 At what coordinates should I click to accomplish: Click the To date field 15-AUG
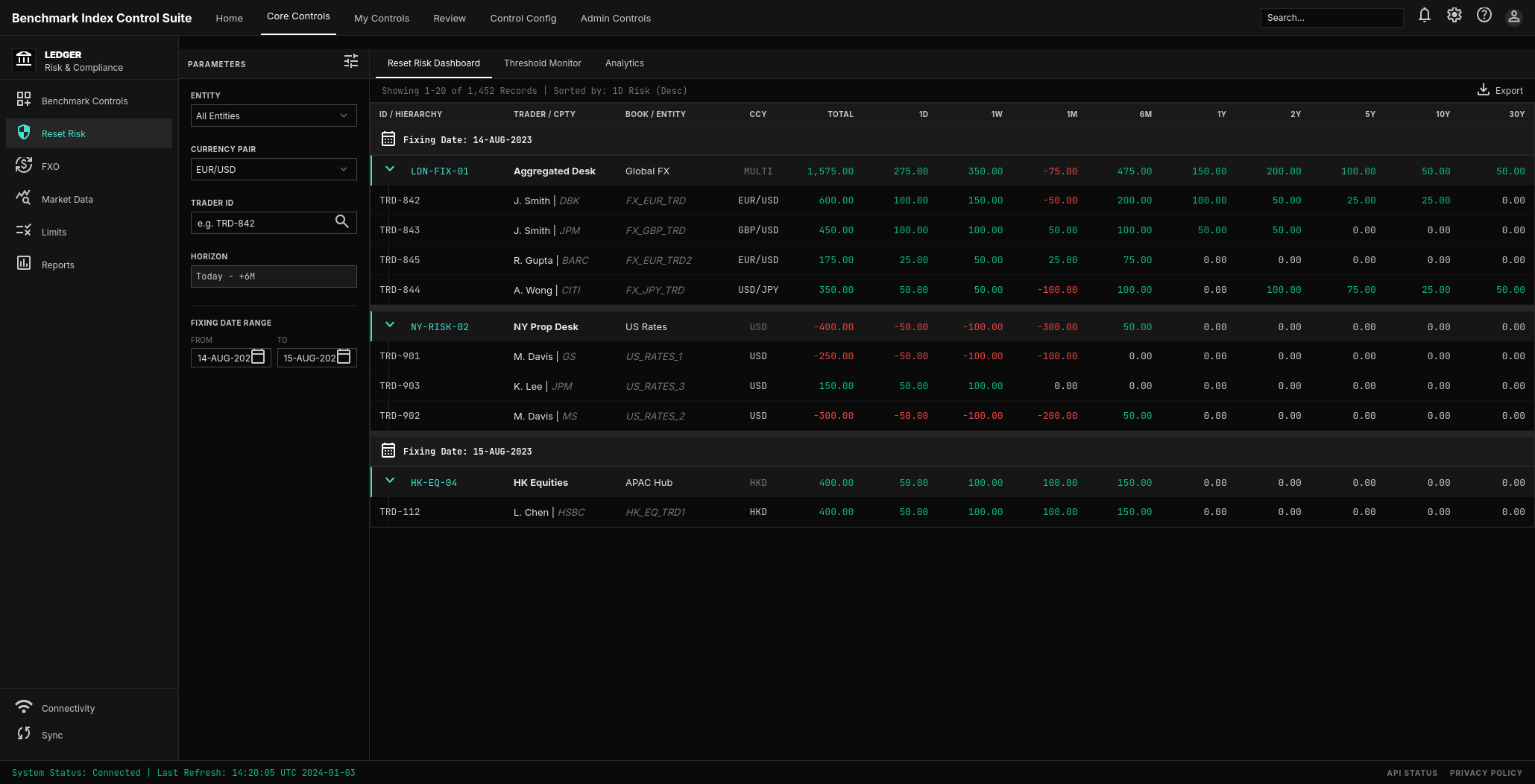(317, 358)
